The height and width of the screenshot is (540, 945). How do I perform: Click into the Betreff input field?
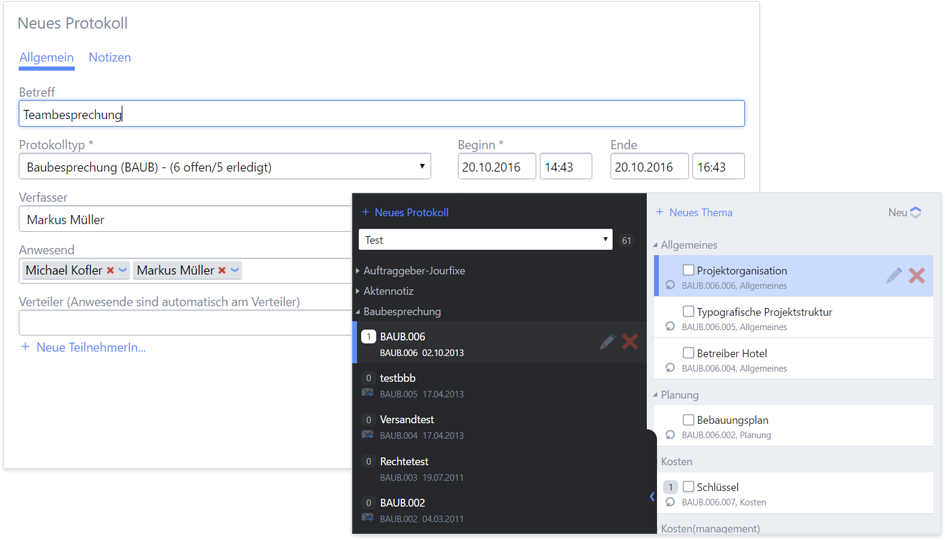[x=381, y=114]
